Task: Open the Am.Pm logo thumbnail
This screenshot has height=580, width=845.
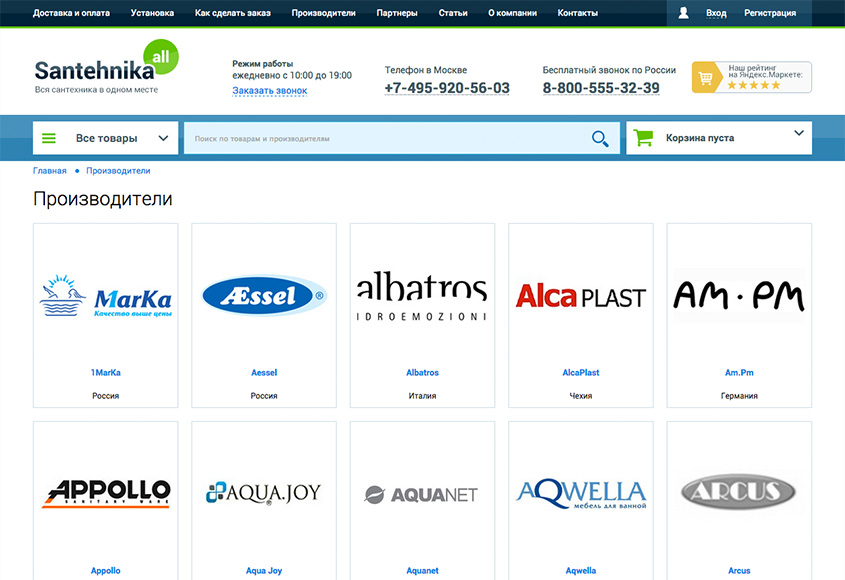Action: pos(739,296)
